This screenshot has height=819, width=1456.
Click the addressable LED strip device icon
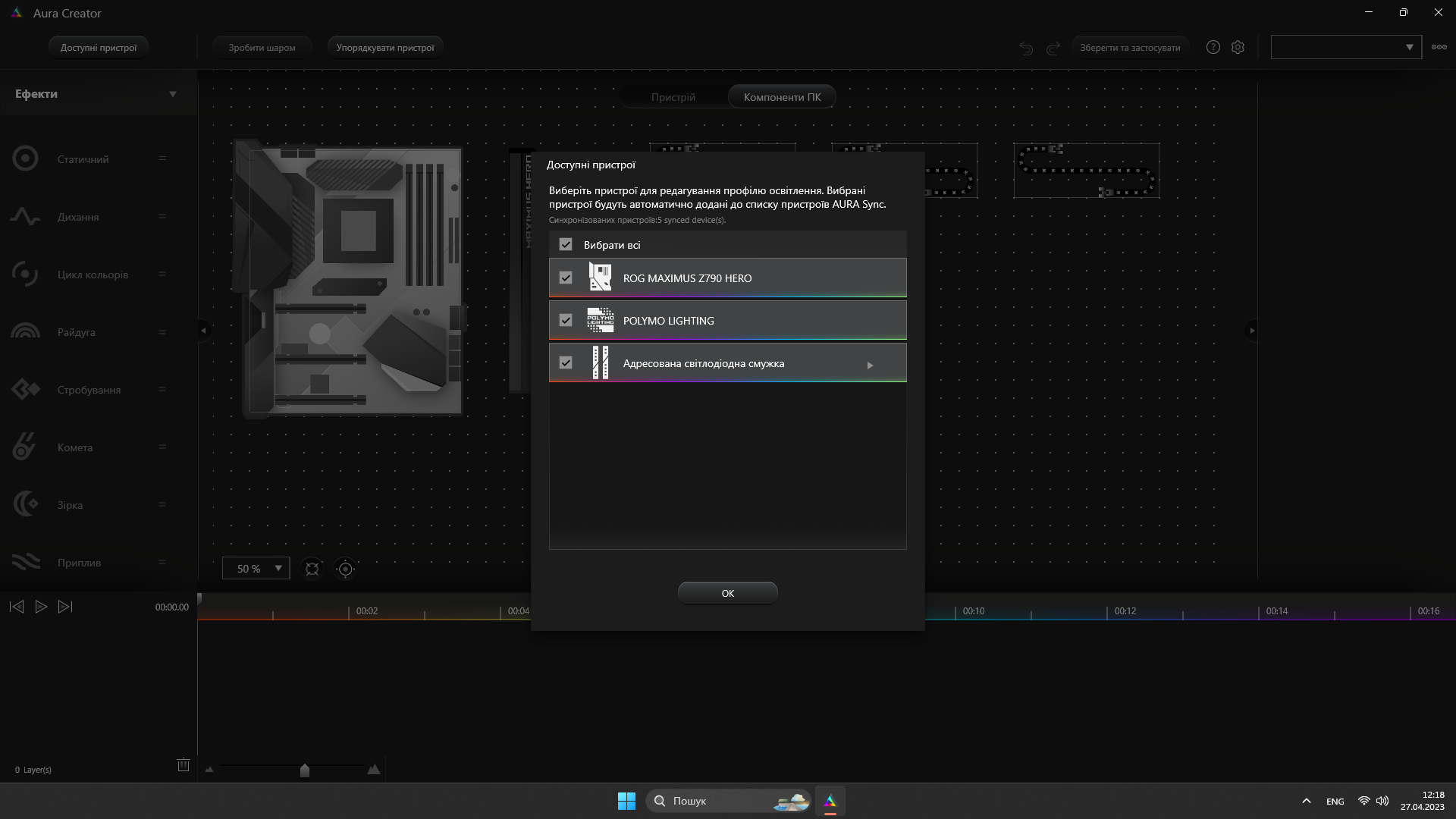pos(600,362)
